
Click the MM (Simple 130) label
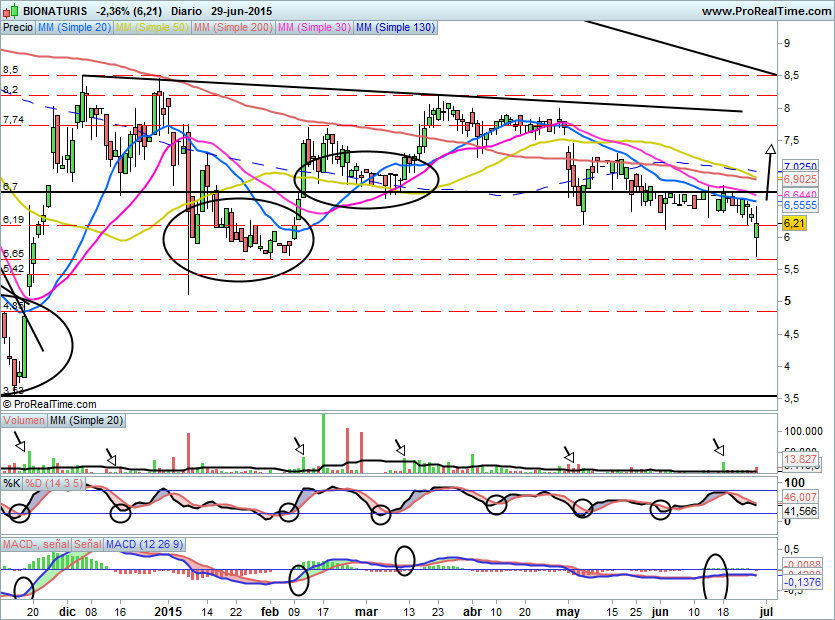(395, 28)
